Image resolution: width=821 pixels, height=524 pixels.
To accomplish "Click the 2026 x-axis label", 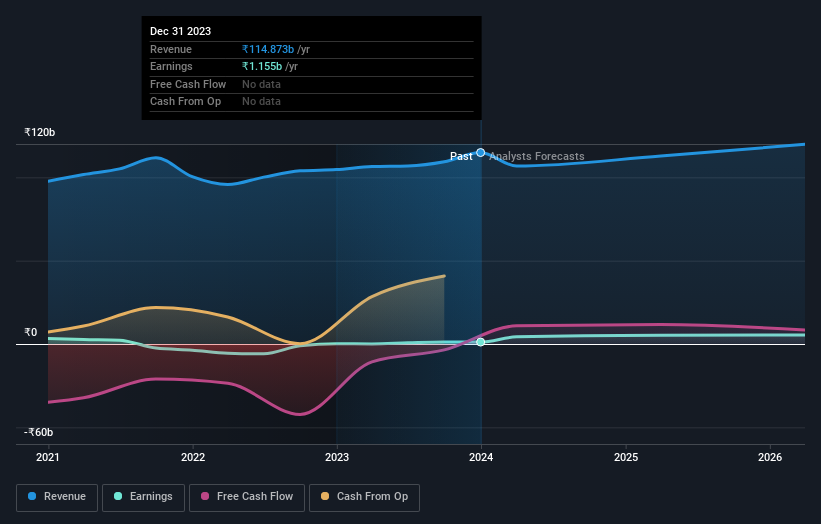I will click(x=770, y=457).
